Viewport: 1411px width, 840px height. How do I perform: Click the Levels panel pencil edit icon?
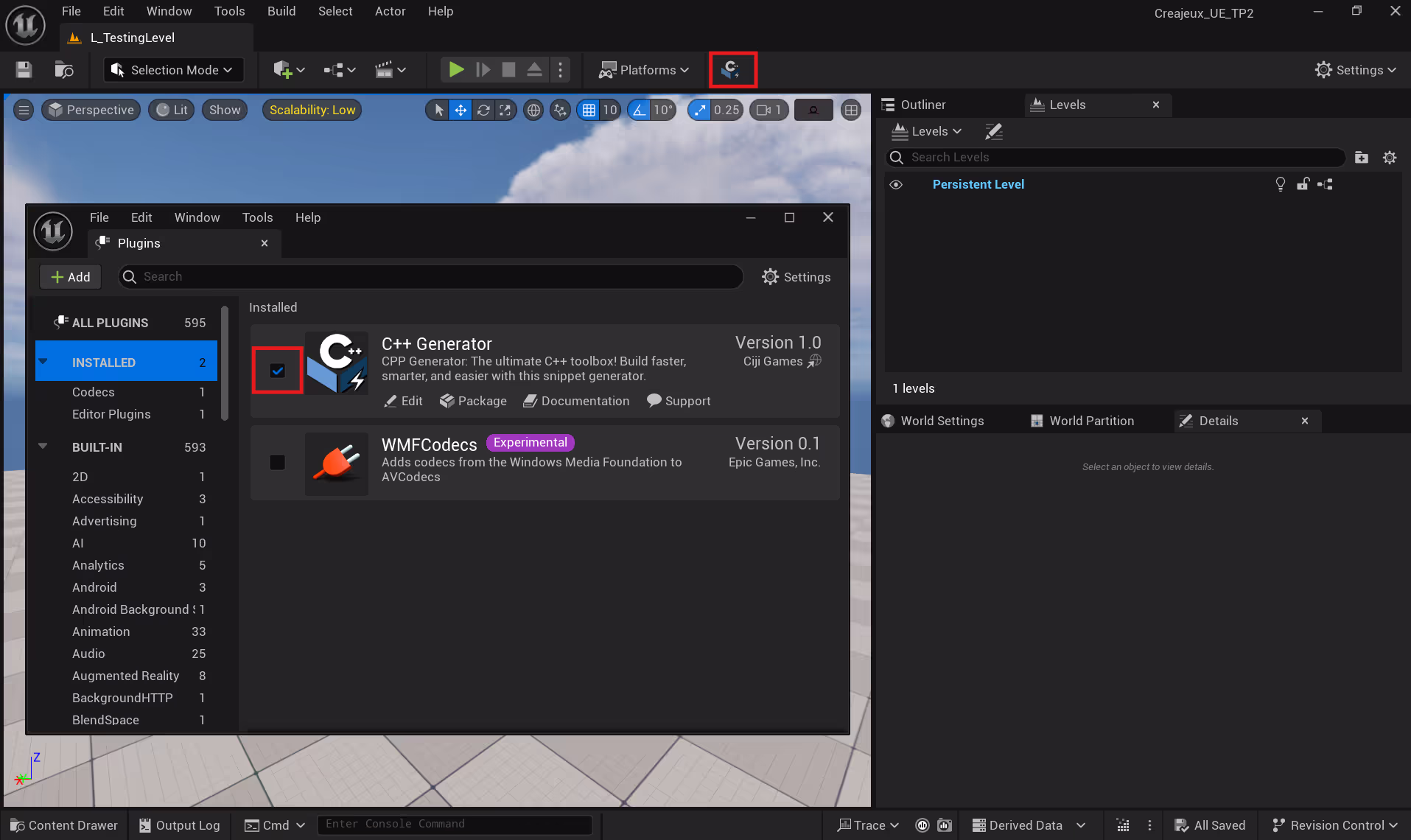click(x=994, y=131)
